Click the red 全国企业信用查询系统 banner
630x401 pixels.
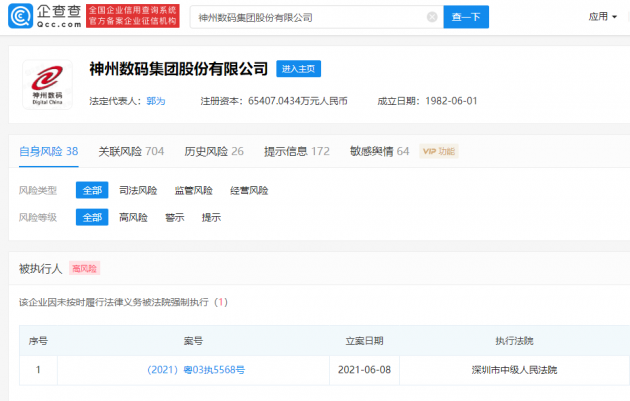[x=133, y=16]
